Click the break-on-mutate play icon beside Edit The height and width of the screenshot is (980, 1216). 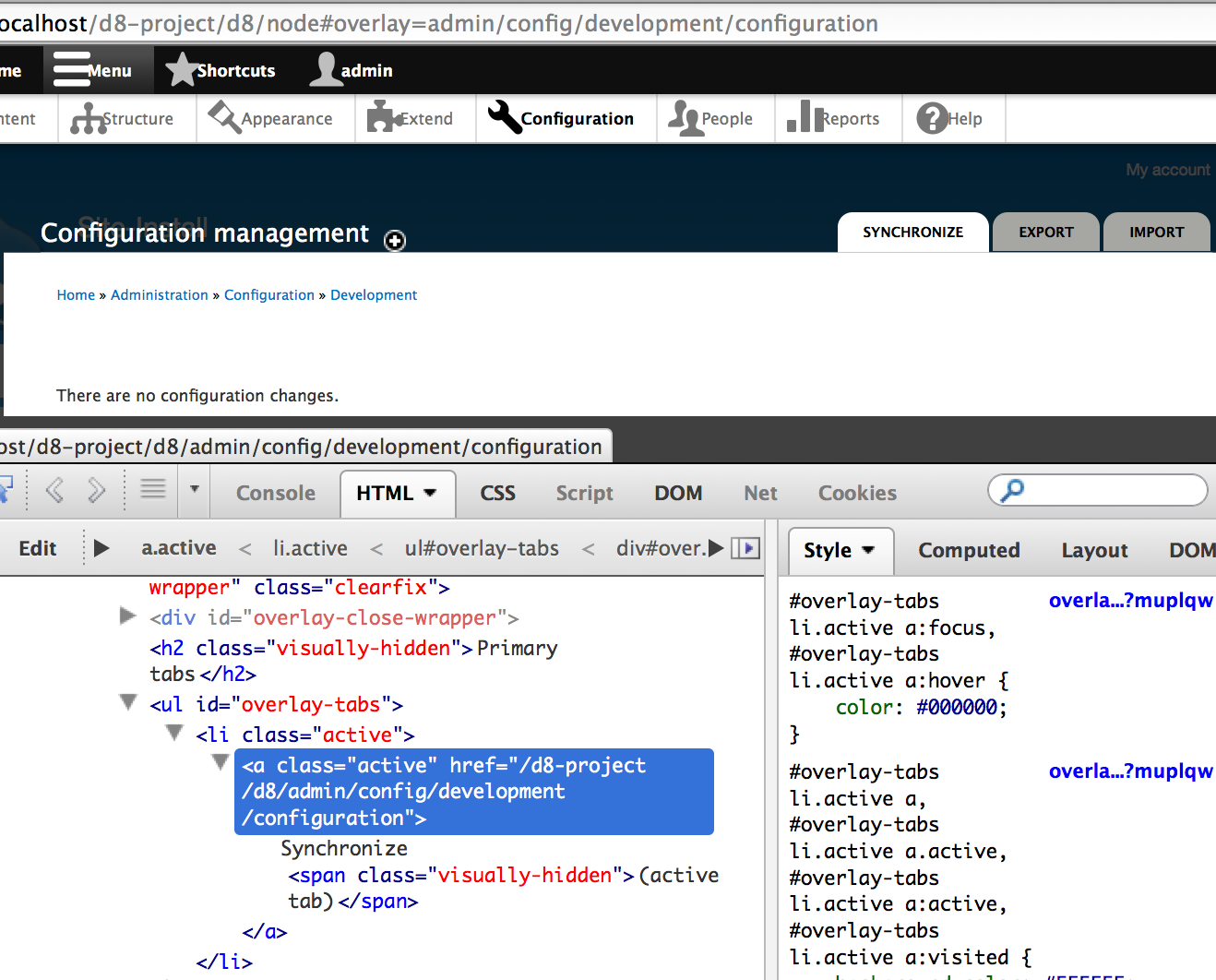tap(101, 548)
